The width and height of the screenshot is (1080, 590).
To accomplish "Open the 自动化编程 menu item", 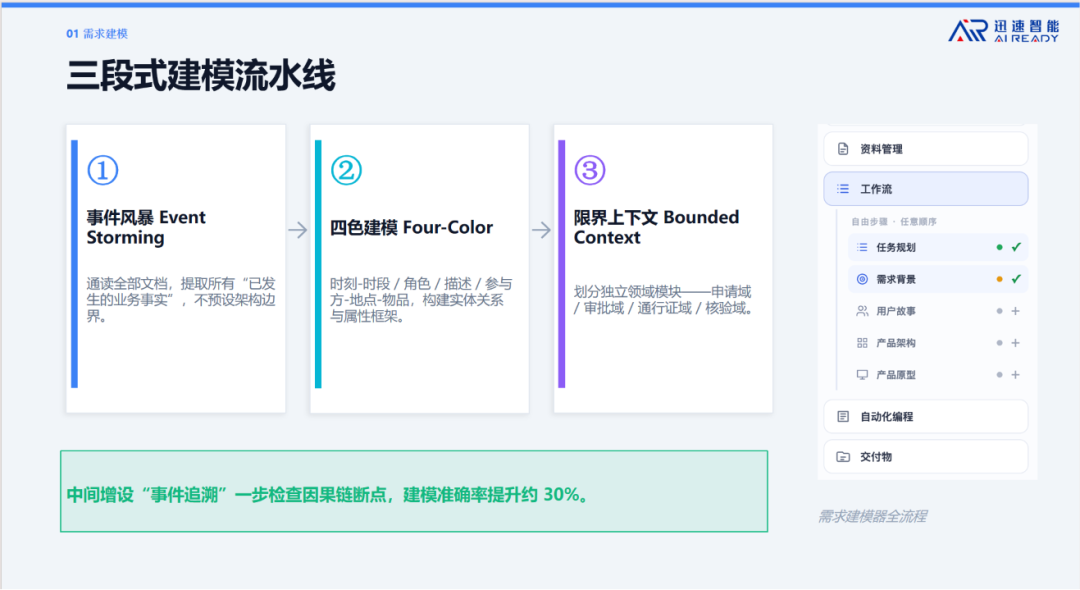I will pos(926,417).
